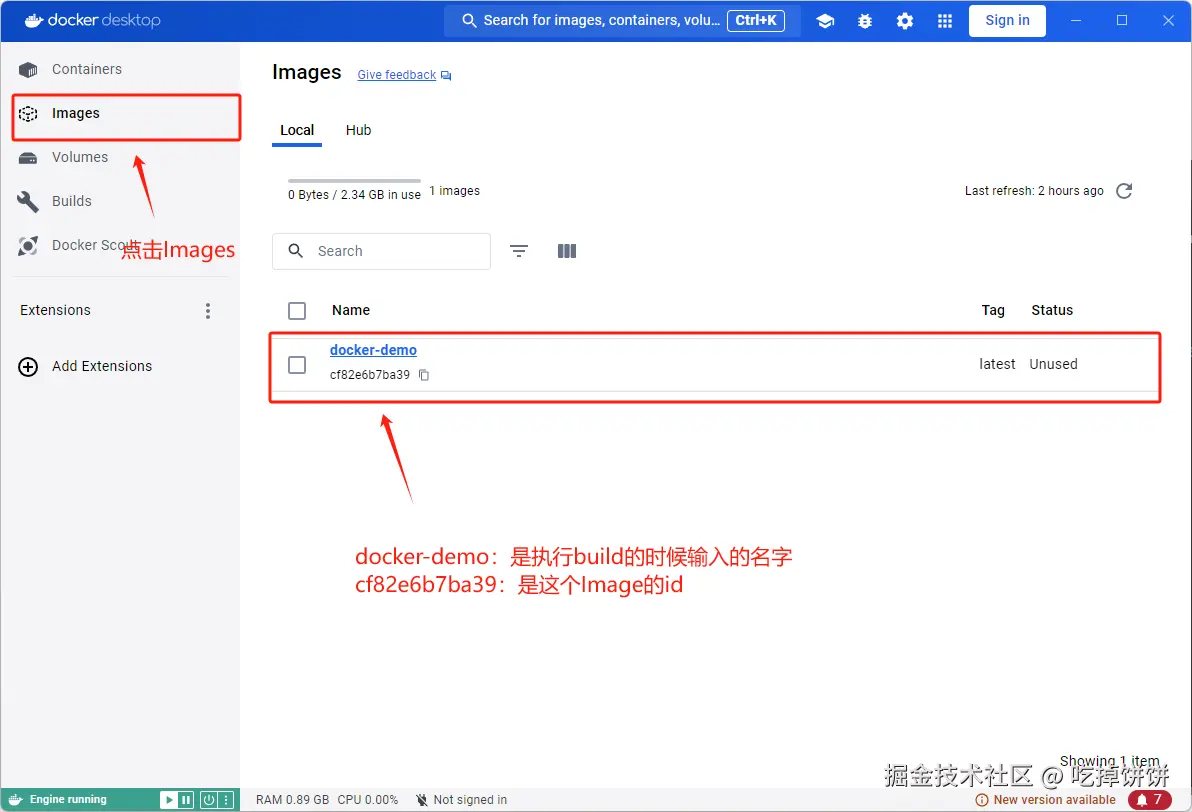Pause the Docker engine
This screenshot has width=1192, height=812.
[186, 800]
